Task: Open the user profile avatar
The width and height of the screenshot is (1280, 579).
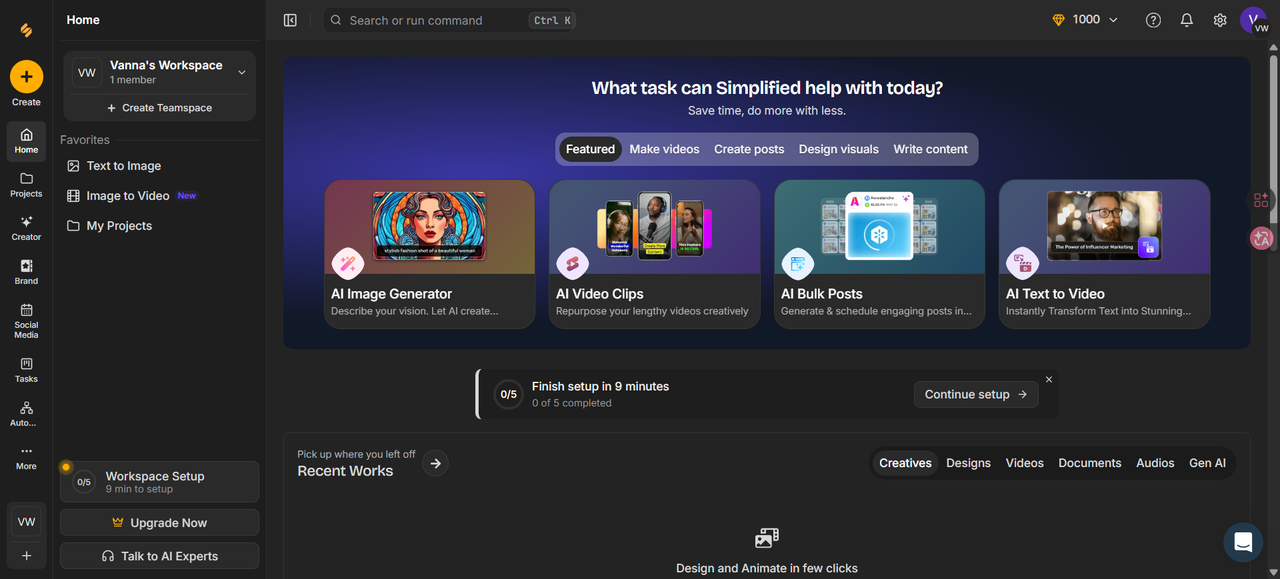Action: point(1254,20)
